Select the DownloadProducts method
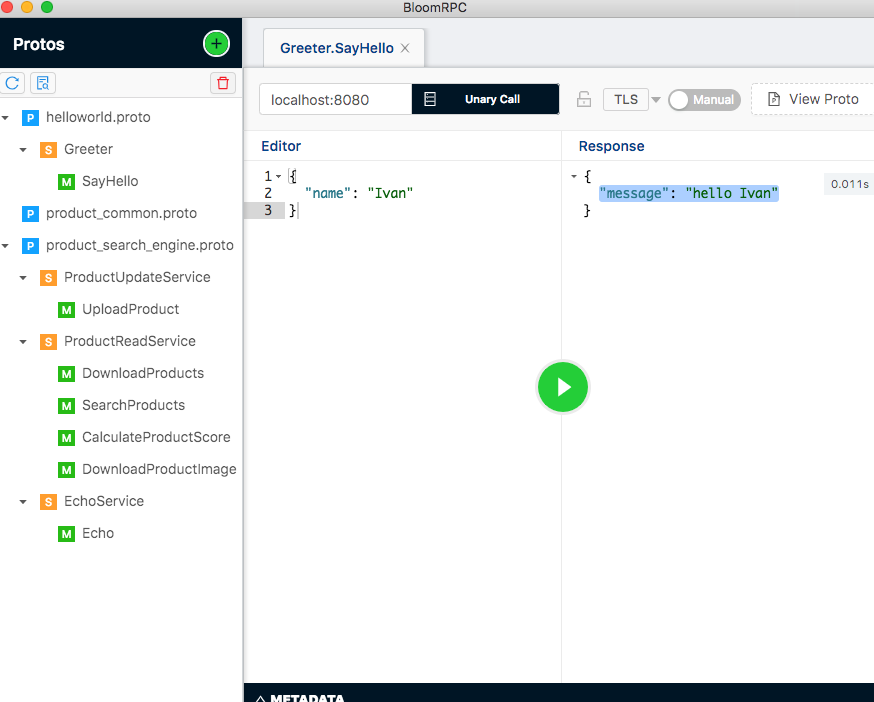The image size is (874, 702). [x=143, y=373]
